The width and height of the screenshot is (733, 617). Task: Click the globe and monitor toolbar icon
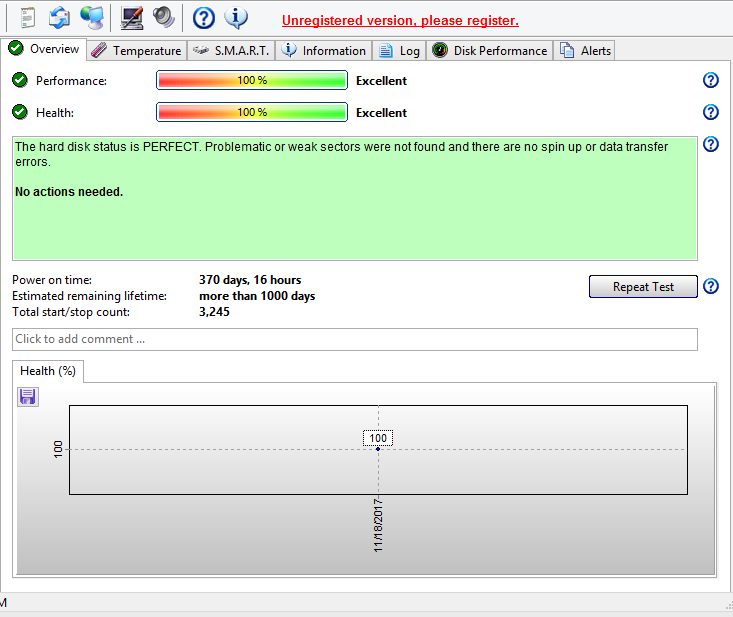click(92, 18)
